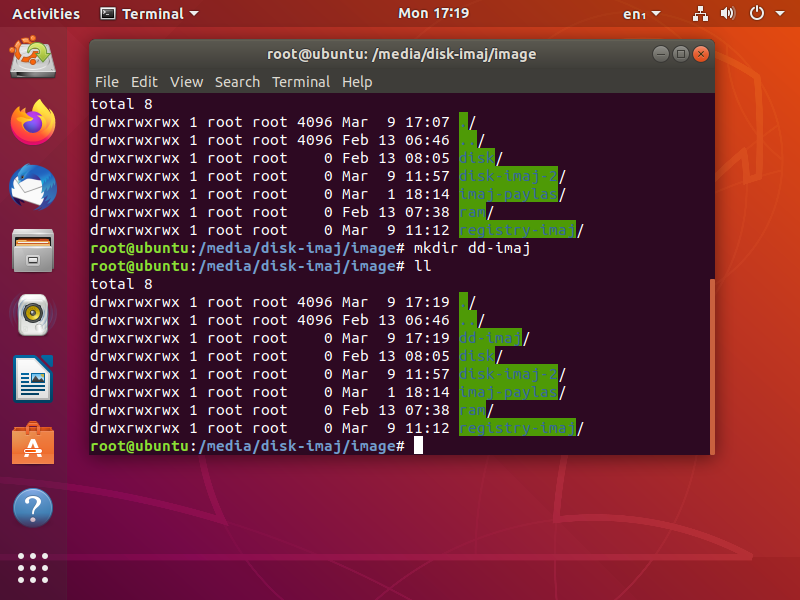Image resolution: width=800 pixels, height=600 pixels.
Task: Open the Files manager dock icon
Action: pyautogui.click(x=33, y=251)
